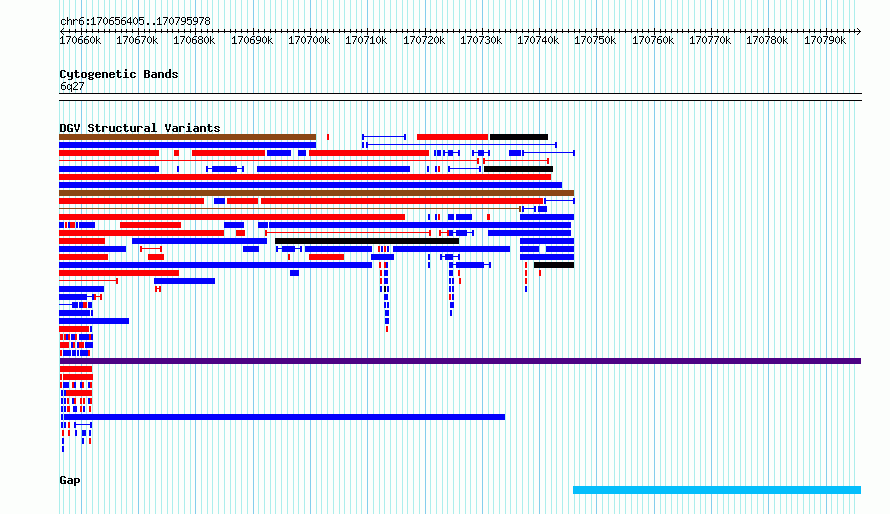Open the Gap track title
This screenshot has height=514, width=890.
click(x=70, y=481)
